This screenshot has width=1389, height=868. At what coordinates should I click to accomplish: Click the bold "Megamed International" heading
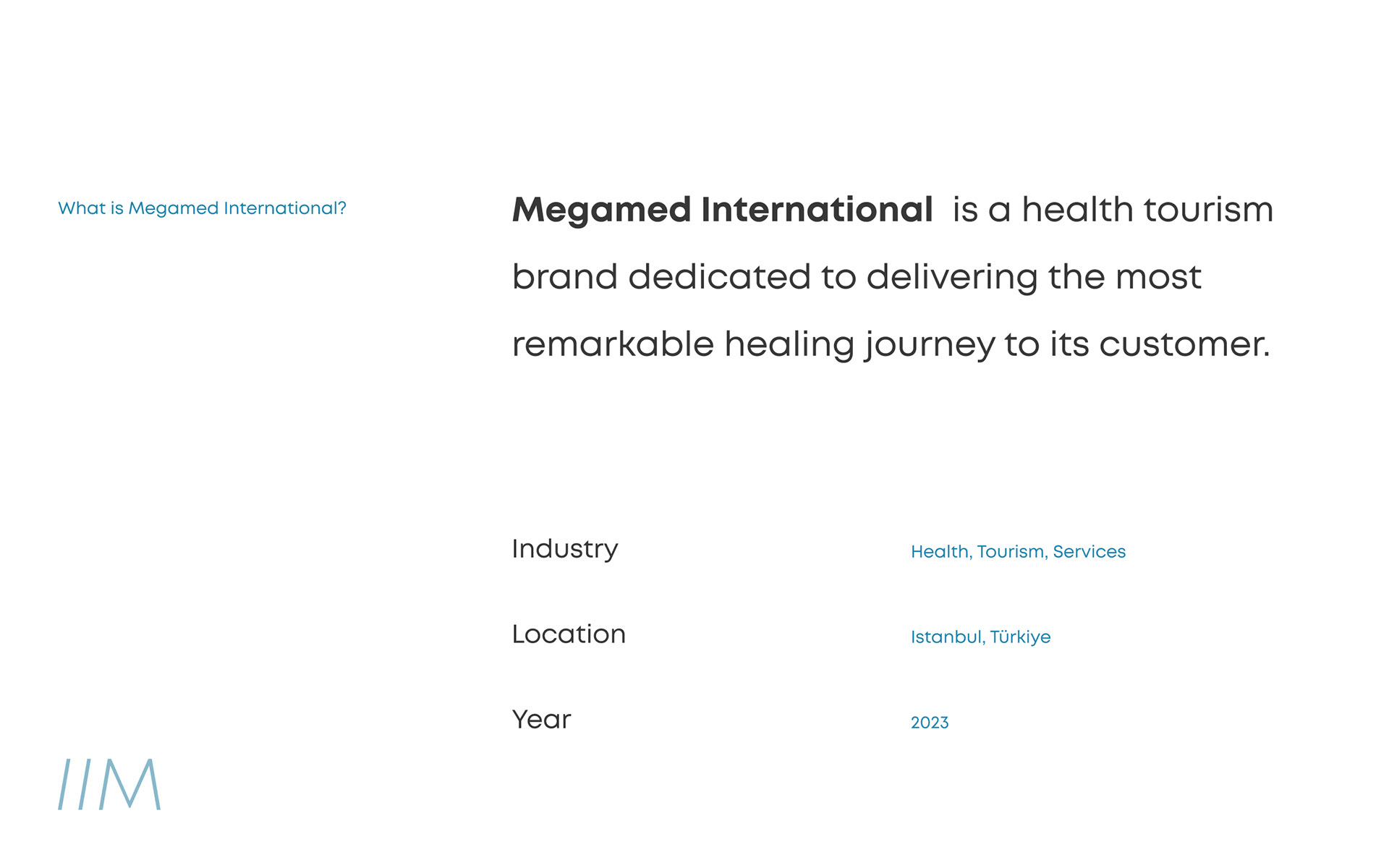722,210
